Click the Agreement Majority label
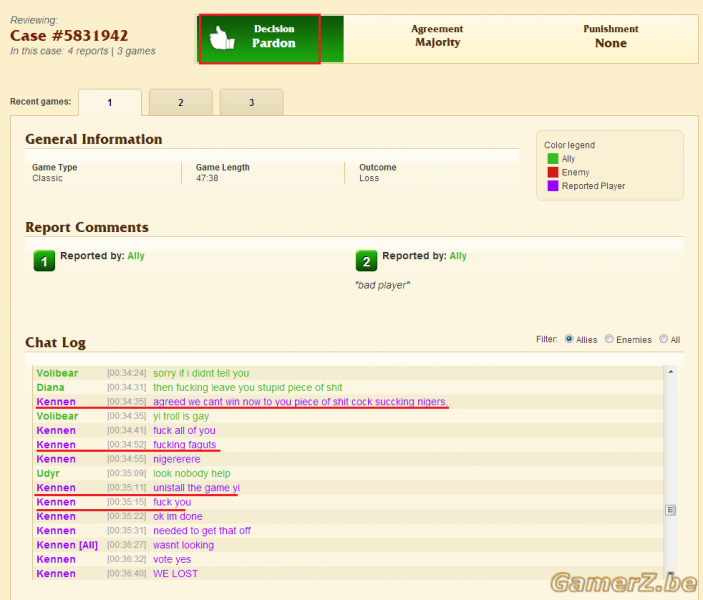 437,36
